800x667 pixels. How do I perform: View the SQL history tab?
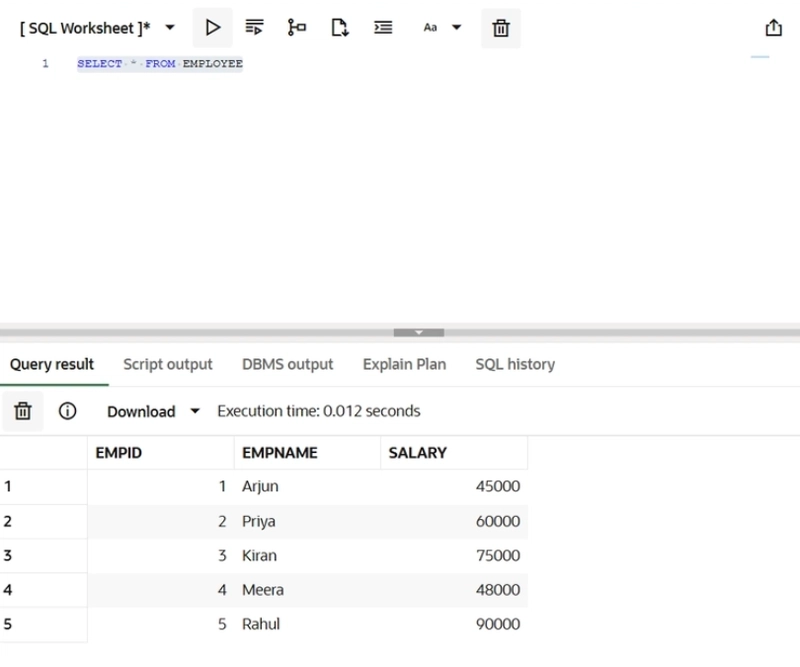(x=515, y=364)
